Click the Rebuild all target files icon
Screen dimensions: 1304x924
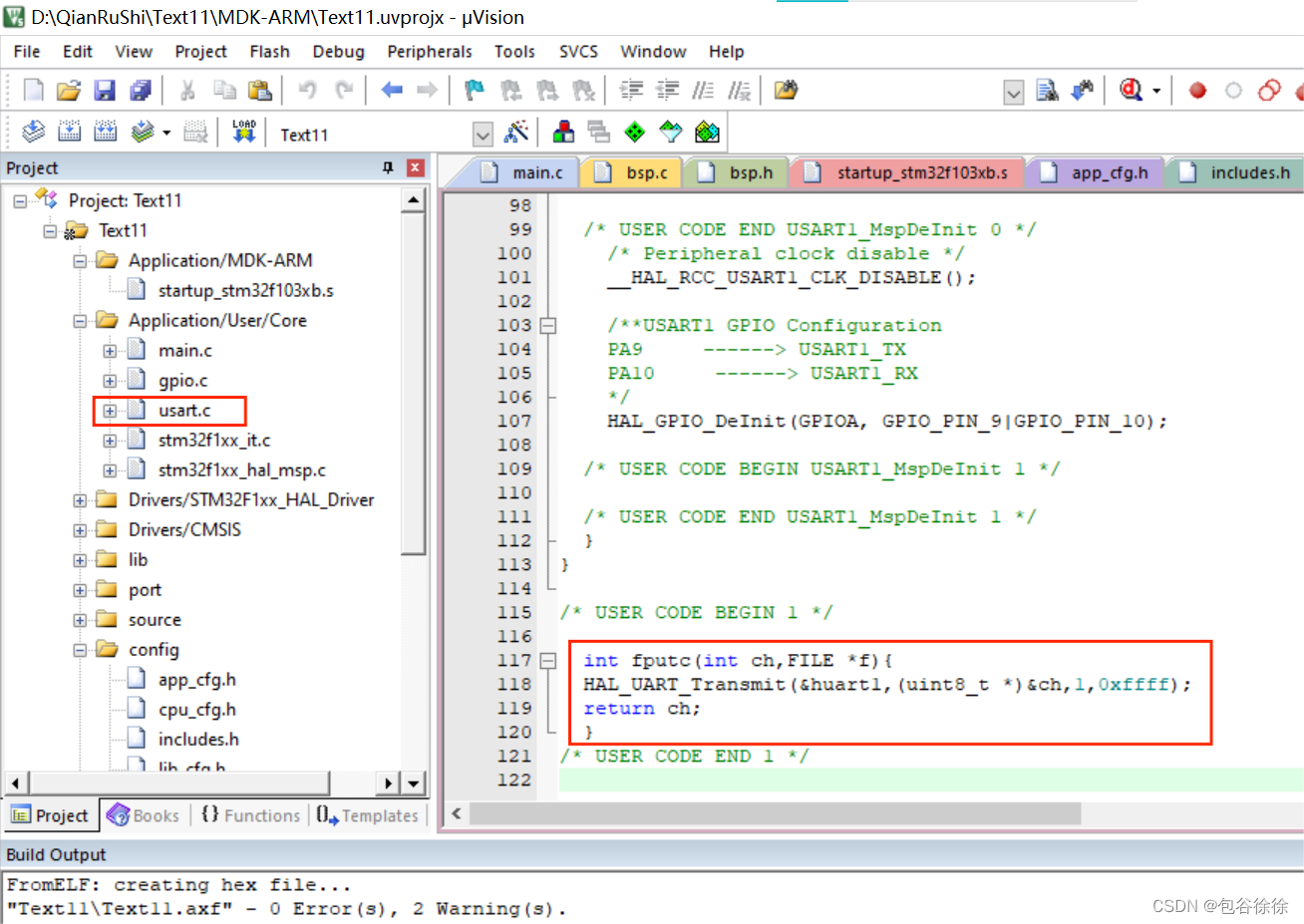pos(105,132)
